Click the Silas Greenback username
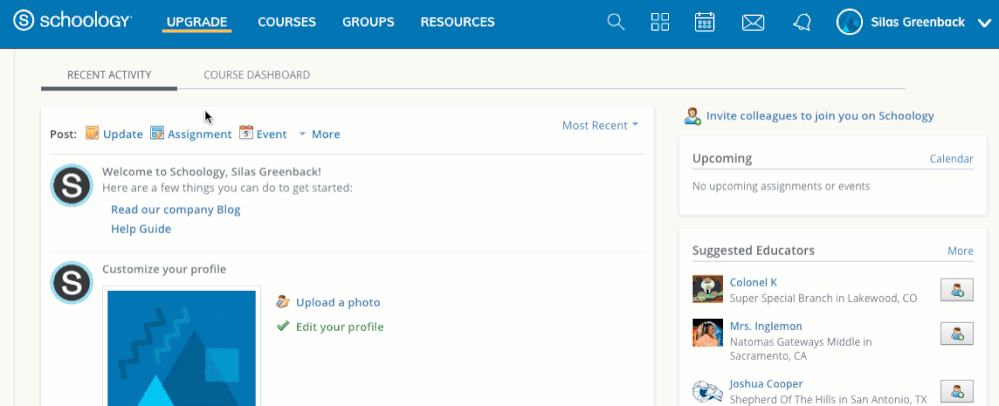 (918, 22)
